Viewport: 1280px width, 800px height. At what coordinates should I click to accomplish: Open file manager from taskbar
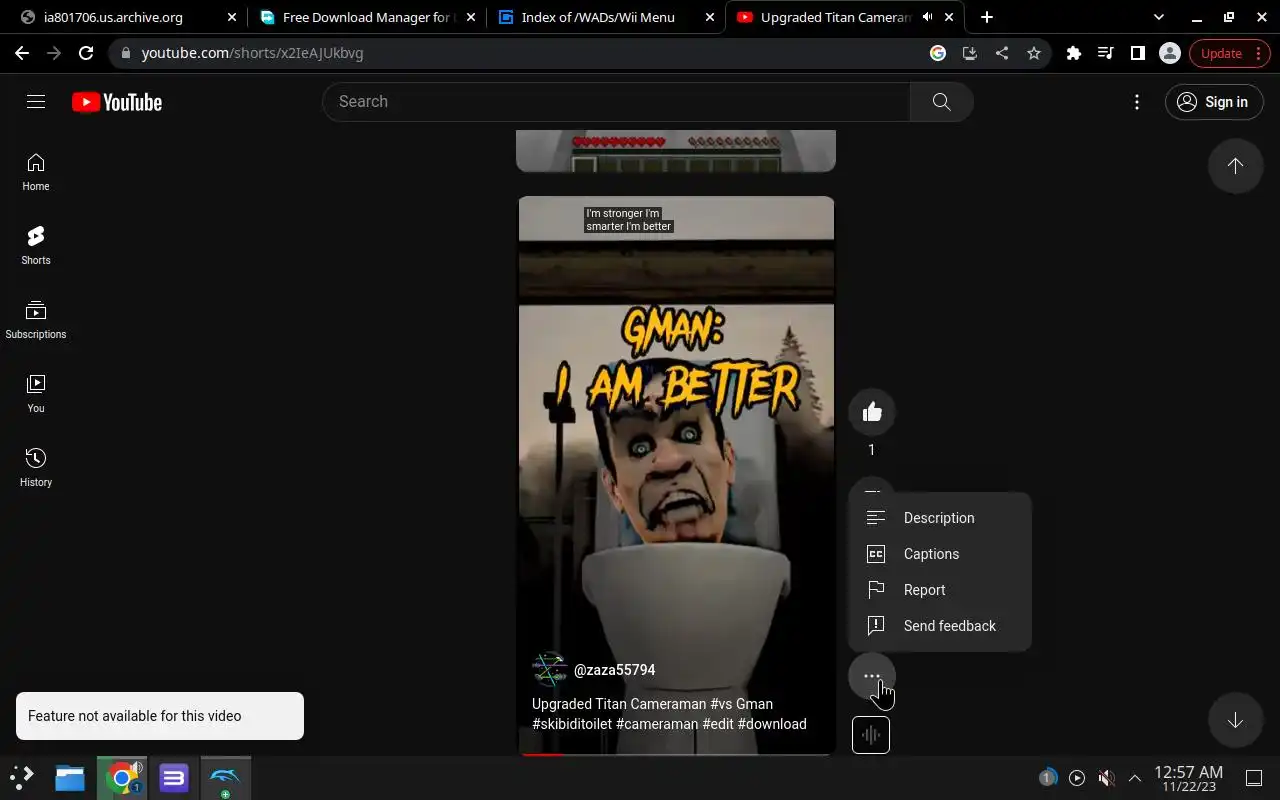70,777
